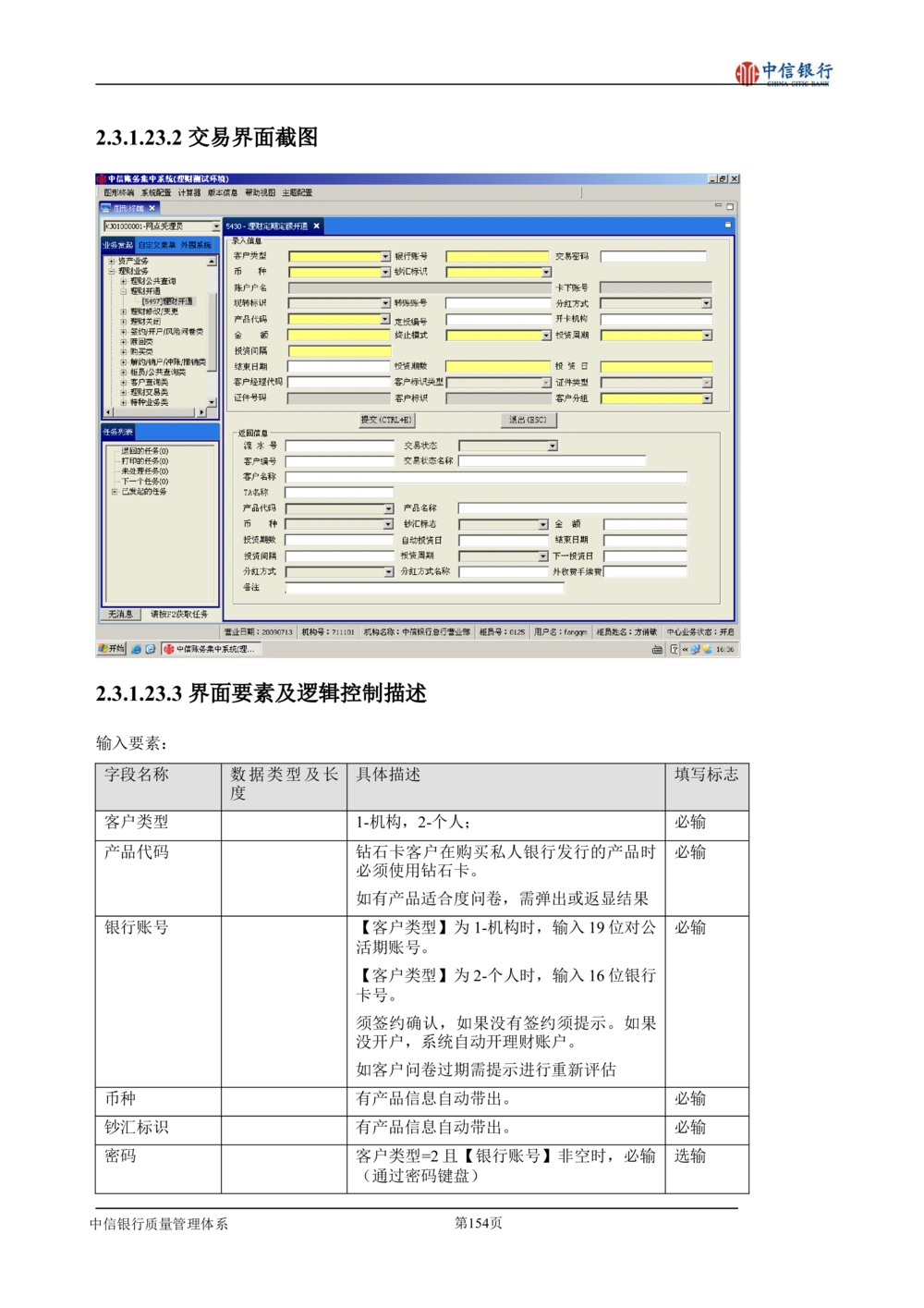
Task: Click the keyboard icon in the system tray
Action: click(657, 650)
